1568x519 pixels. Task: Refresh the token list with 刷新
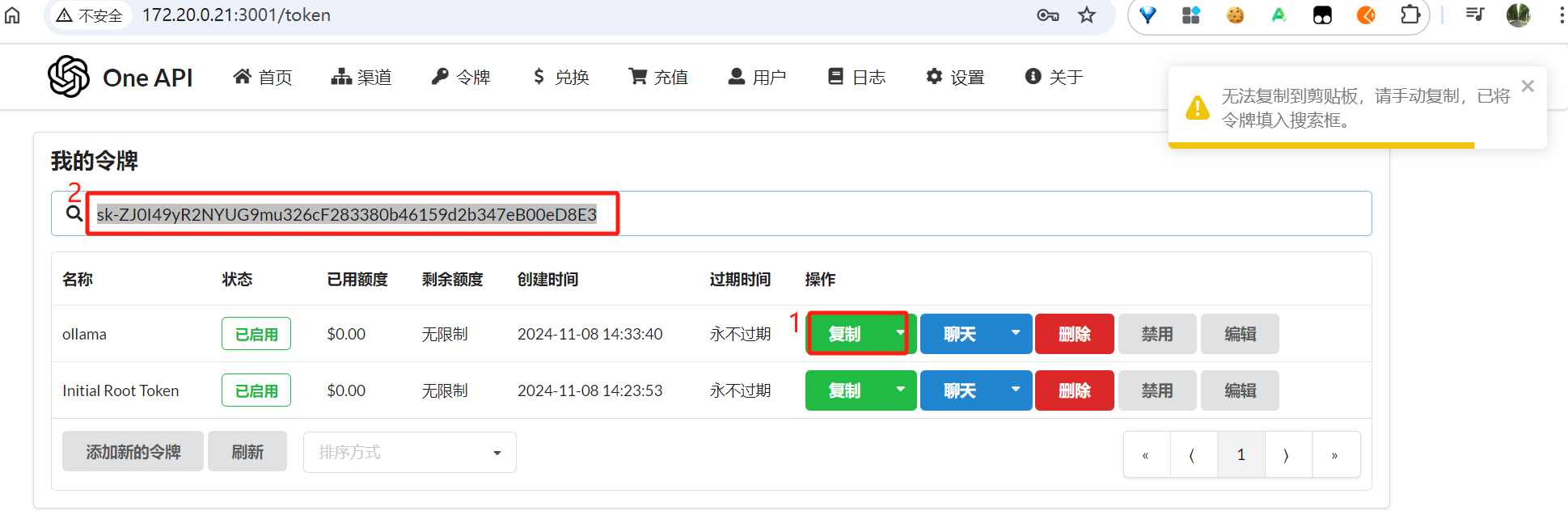point(247,452)
